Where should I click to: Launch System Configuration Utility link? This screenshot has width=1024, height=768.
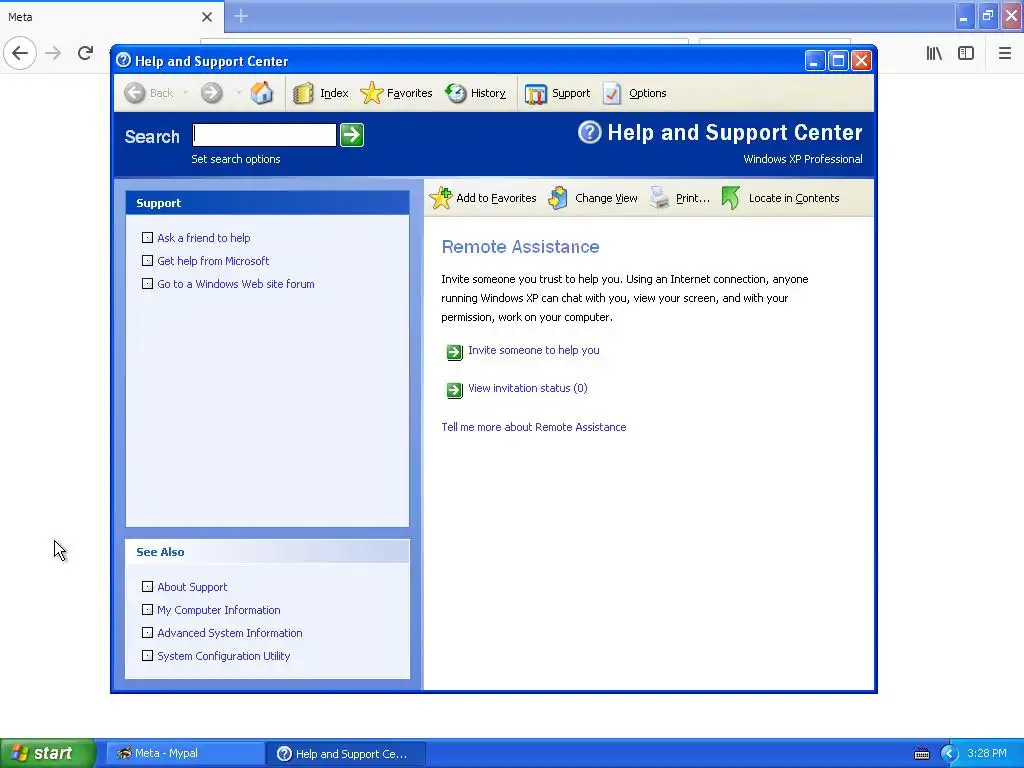pyautogui.click(x=223, y=656)
